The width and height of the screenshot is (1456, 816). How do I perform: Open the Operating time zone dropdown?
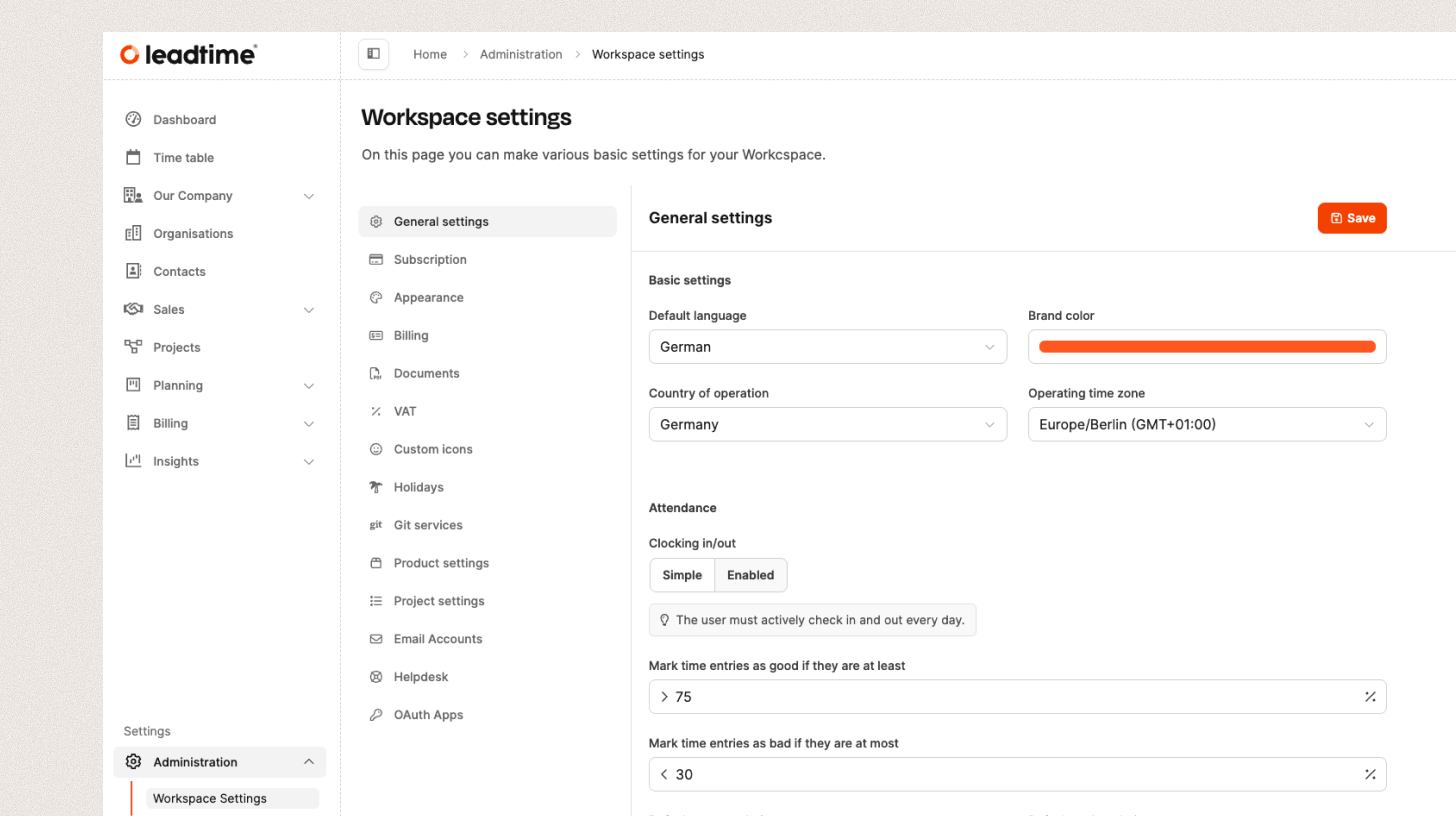click(1206, 424)
